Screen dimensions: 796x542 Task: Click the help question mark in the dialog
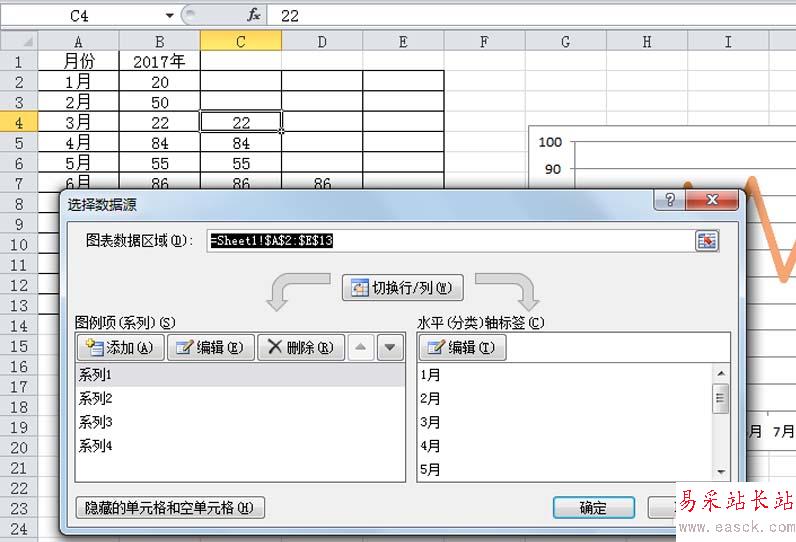pos(672,200)
